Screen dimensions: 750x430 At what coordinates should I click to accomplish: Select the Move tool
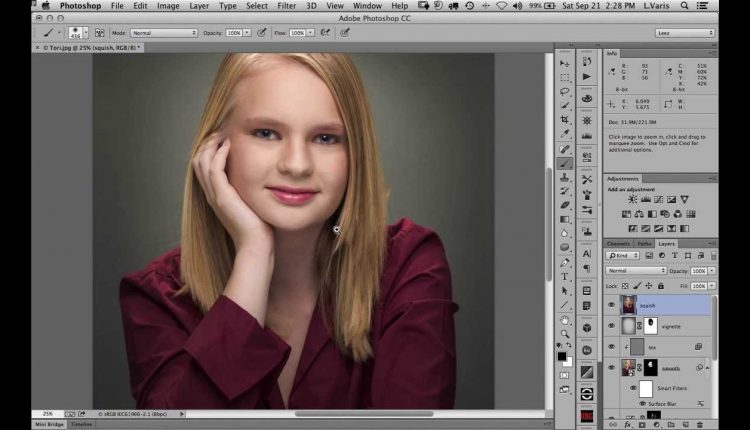click(x=565, y=63)
